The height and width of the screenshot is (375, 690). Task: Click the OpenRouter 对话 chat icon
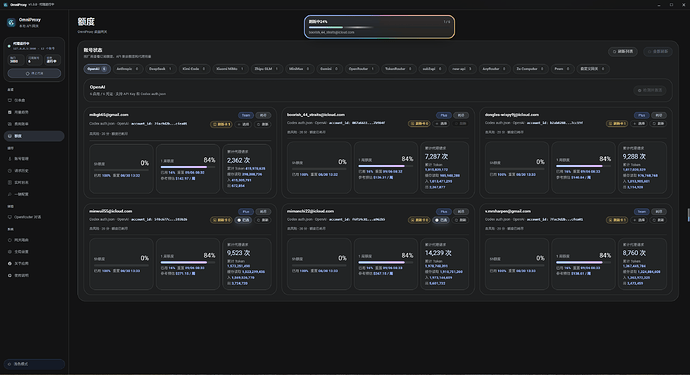tap(10, 217)
